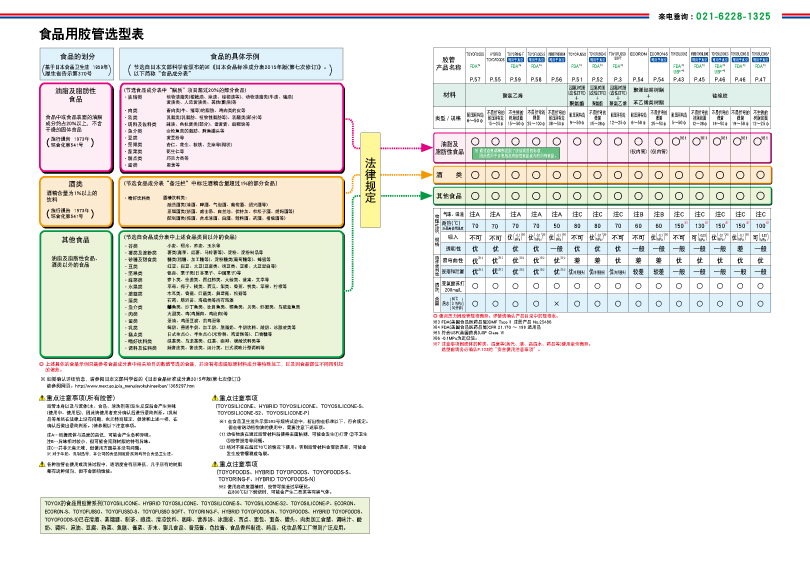The height and width of the screenshot is (573, 810).
Task: Click the page reference P.58
Action: coord(536,80)
